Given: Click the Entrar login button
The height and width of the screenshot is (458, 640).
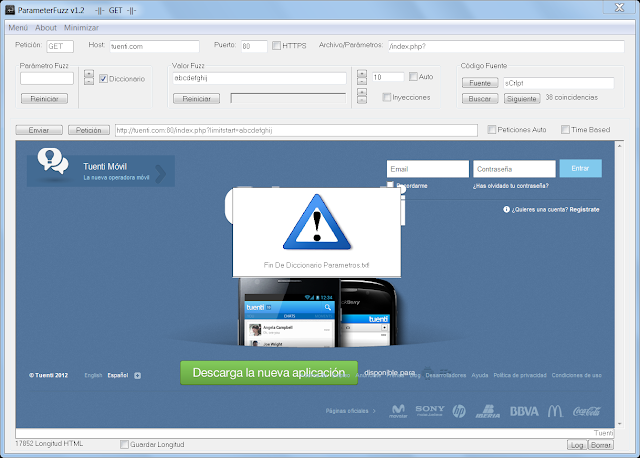Looking at the screenshot, I should (x=580, y=169).
